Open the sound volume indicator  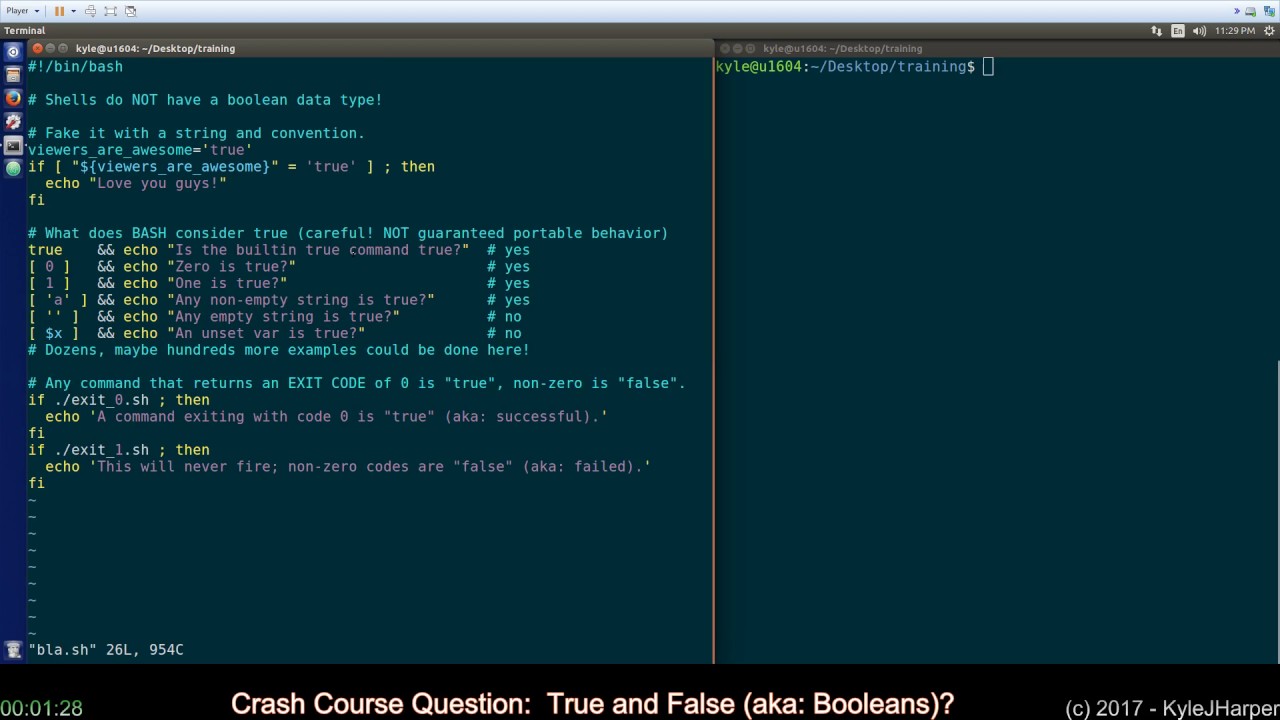click(x=1199, y=31)
